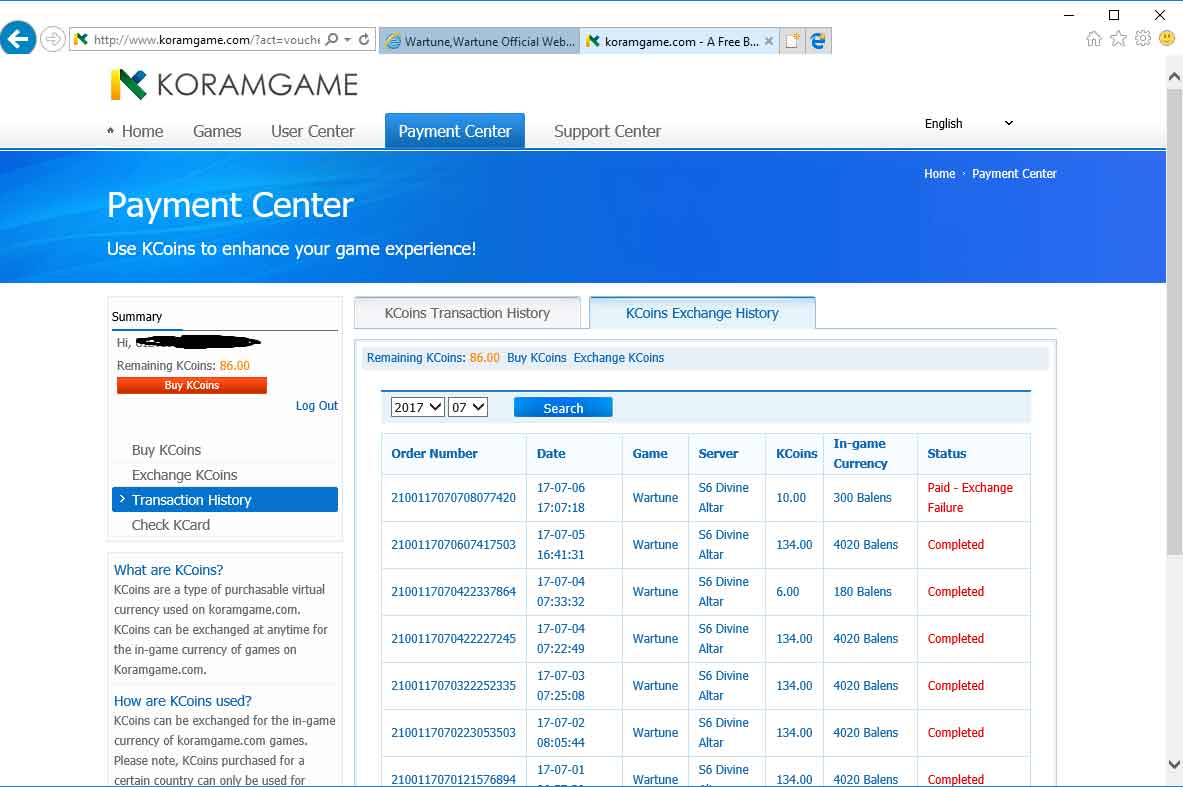Click the date '17-07-03 07:25:08'
This screenshot has height=787, width=1183.
(x=561, y=686)
